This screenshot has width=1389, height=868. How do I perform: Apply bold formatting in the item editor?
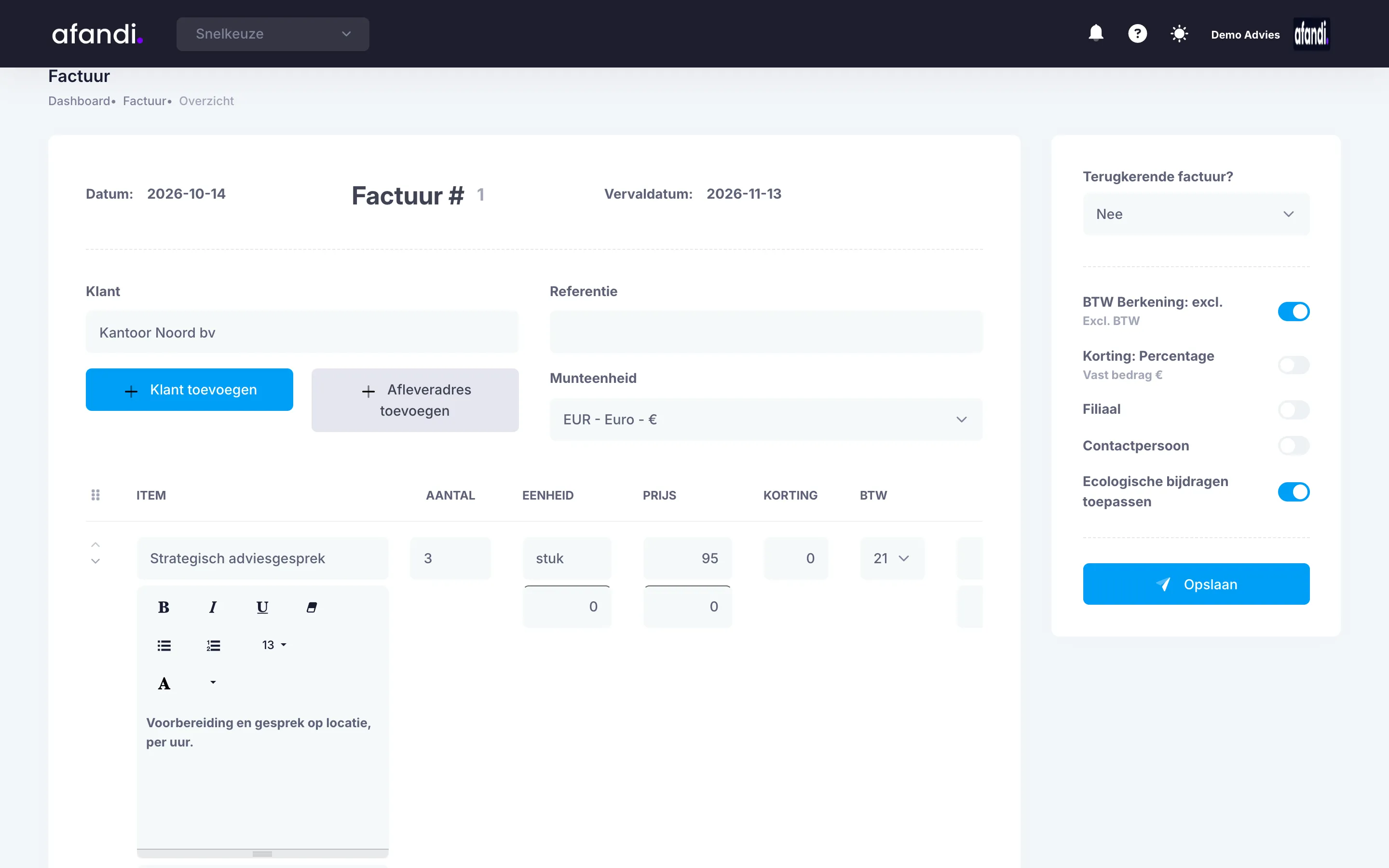coord(163,607)
